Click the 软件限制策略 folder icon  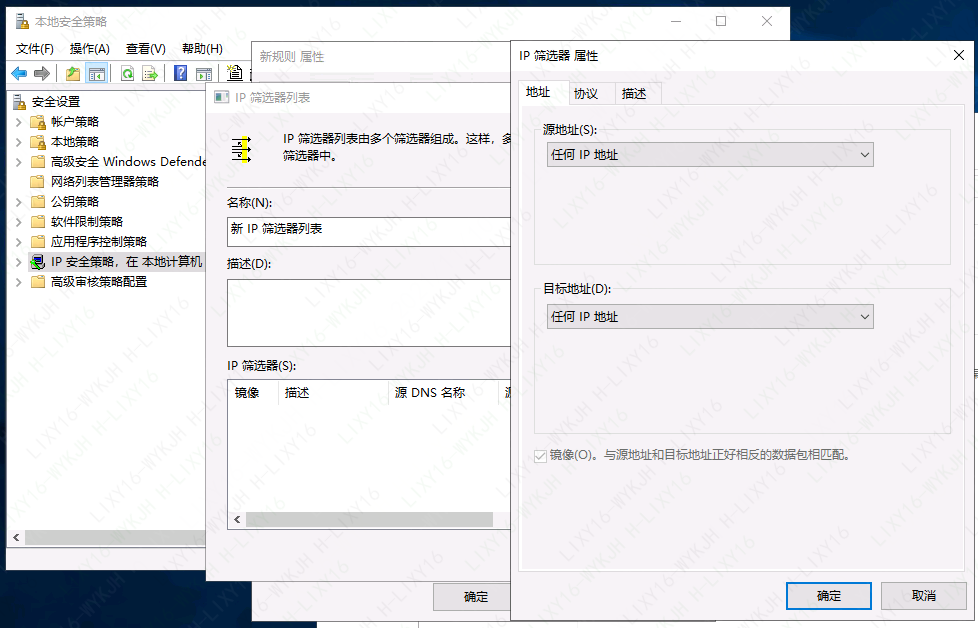[38, 221]
